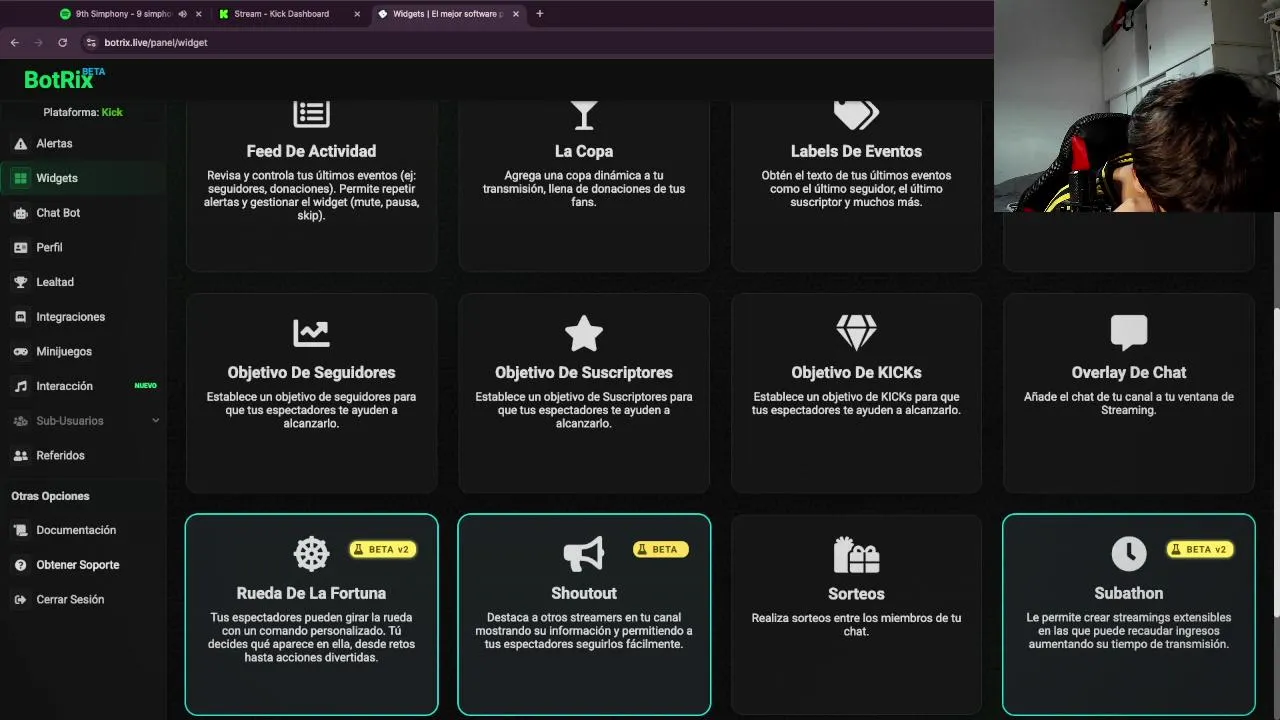Select the Widgets browser tab
Viewport: 1280px width, 720px height.
pos(448,14)
